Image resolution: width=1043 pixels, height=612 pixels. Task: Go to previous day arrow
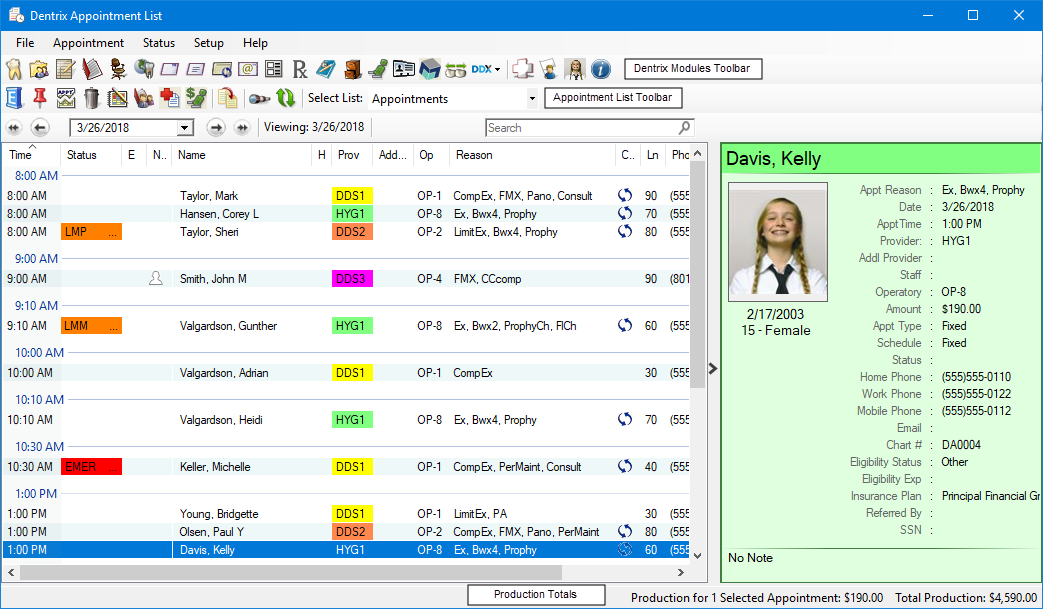[x=40, y=128]
